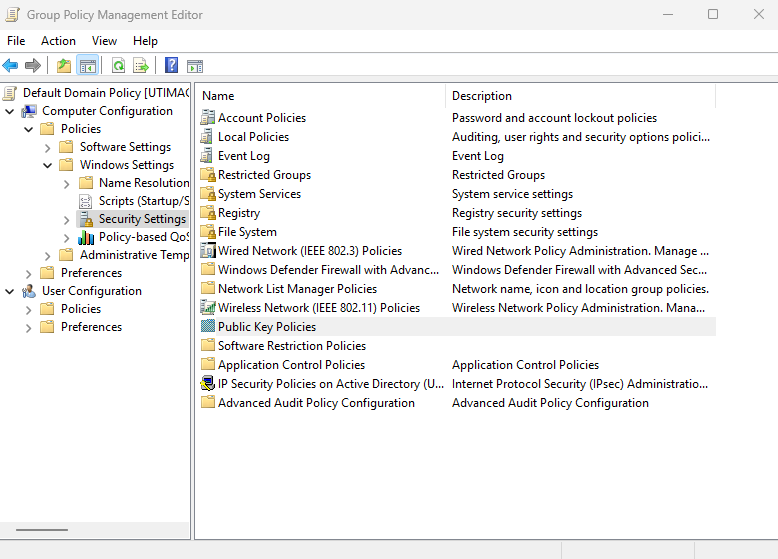Select Advanced Audit Policy Configuration item
The width and height of the screenshot is (778, 559).
point(316,403)
